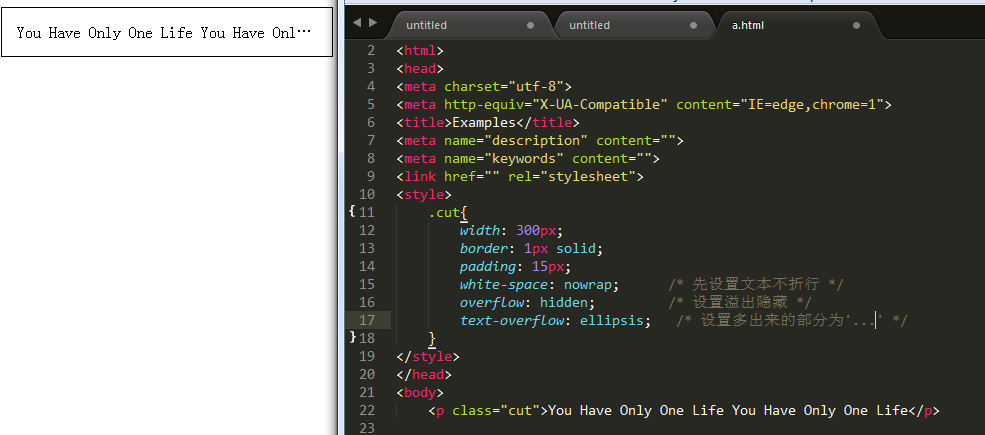Click line number 10 in the gutter
Screen dimensions: 985x435
click(x=367, y=195)
